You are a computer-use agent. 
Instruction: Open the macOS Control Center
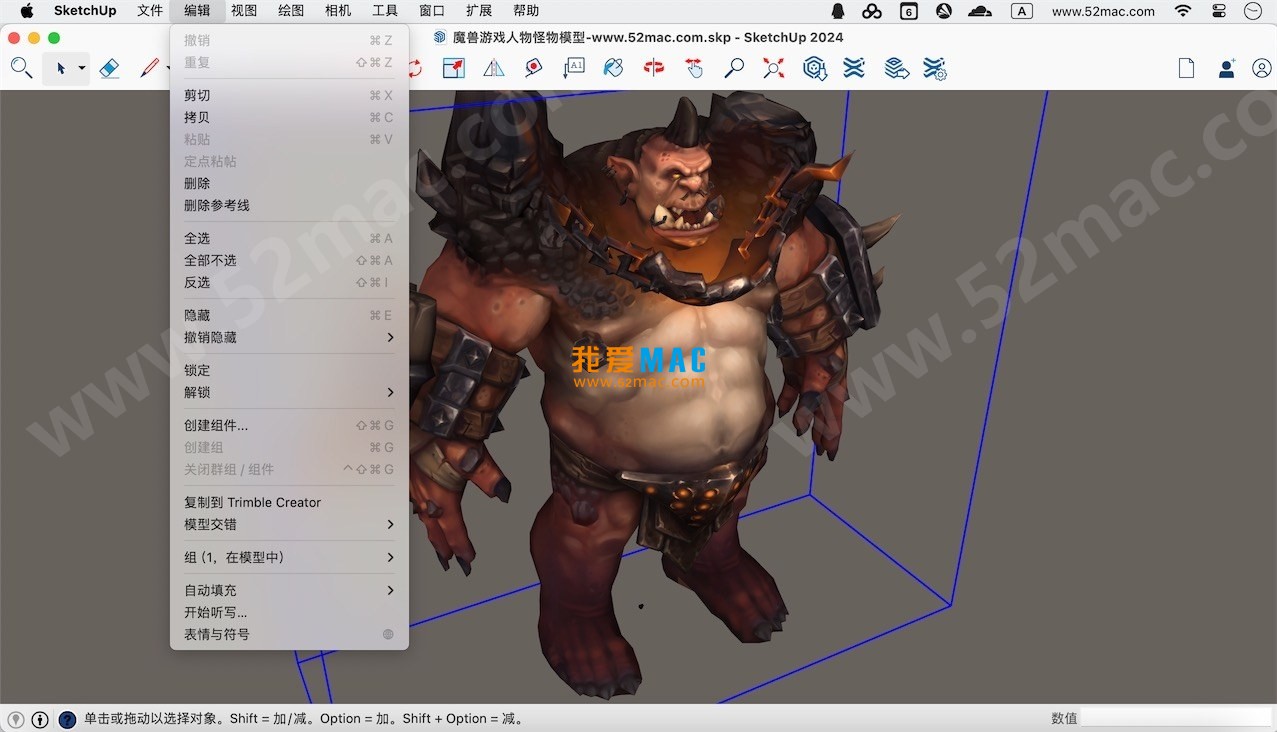click(1219, 11)
